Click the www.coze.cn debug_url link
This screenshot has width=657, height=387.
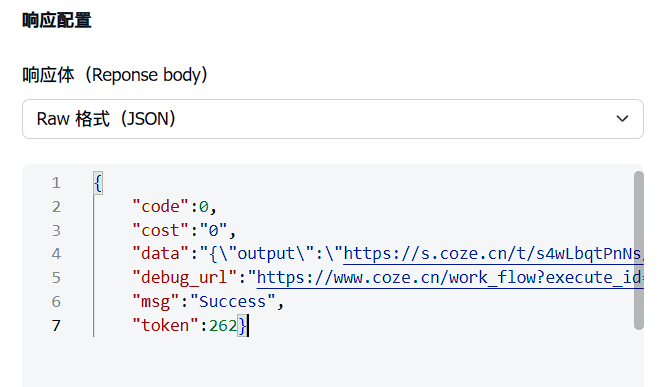450,278
